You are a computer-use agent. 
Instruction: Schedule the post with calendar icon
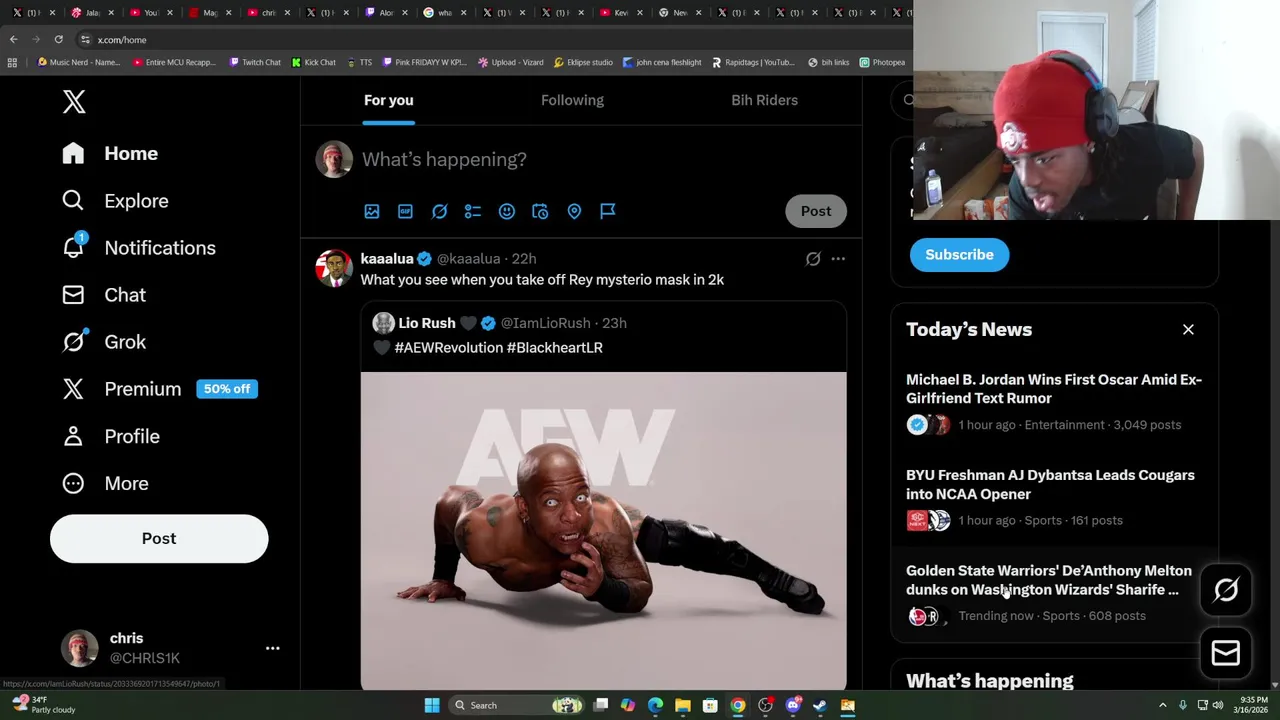540,211
